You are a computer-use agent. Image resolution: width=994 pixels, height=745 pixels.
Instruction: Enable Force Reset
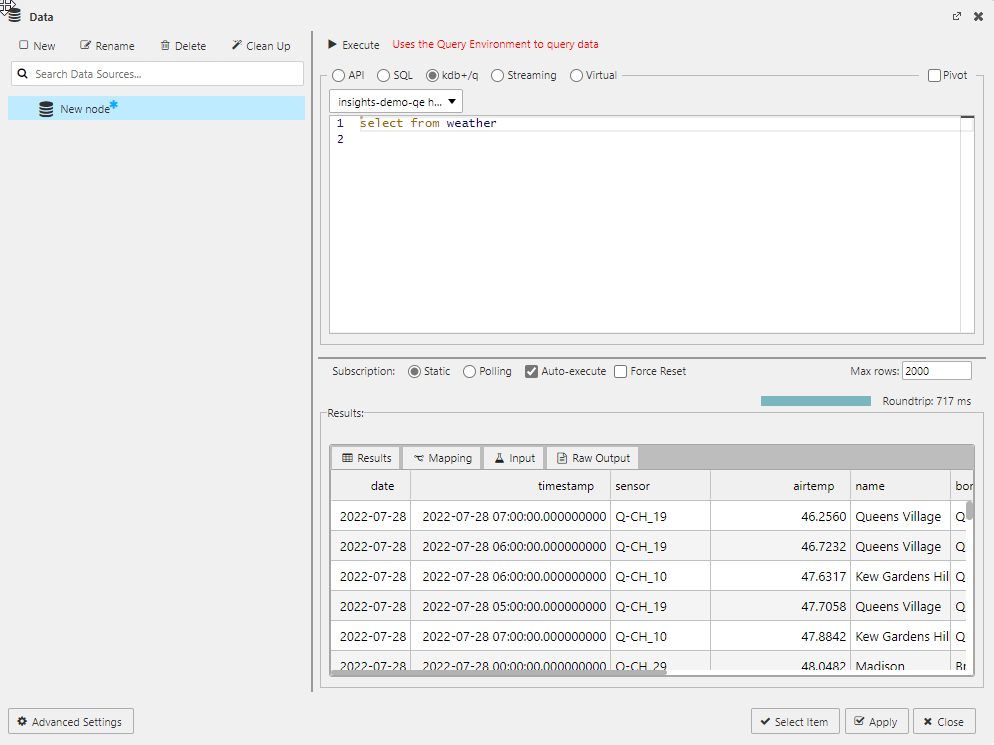tap(619, 371)
